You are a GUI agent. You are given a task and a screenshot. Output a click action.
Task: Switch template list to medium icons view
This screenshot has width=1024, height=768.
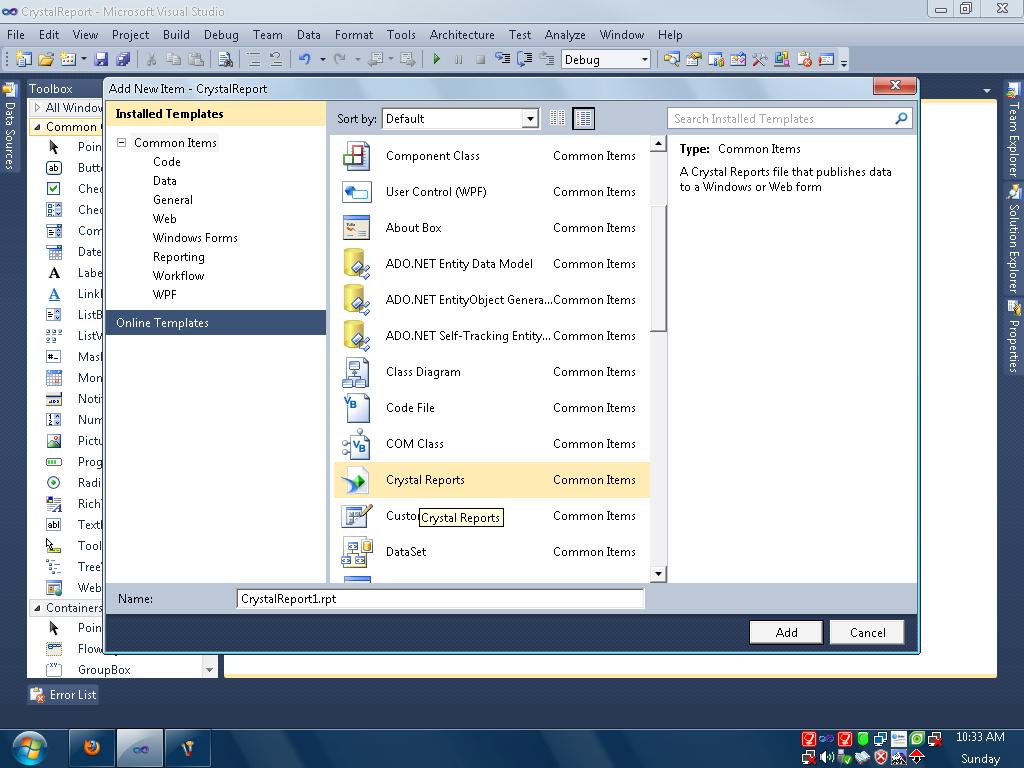(584, 117)
